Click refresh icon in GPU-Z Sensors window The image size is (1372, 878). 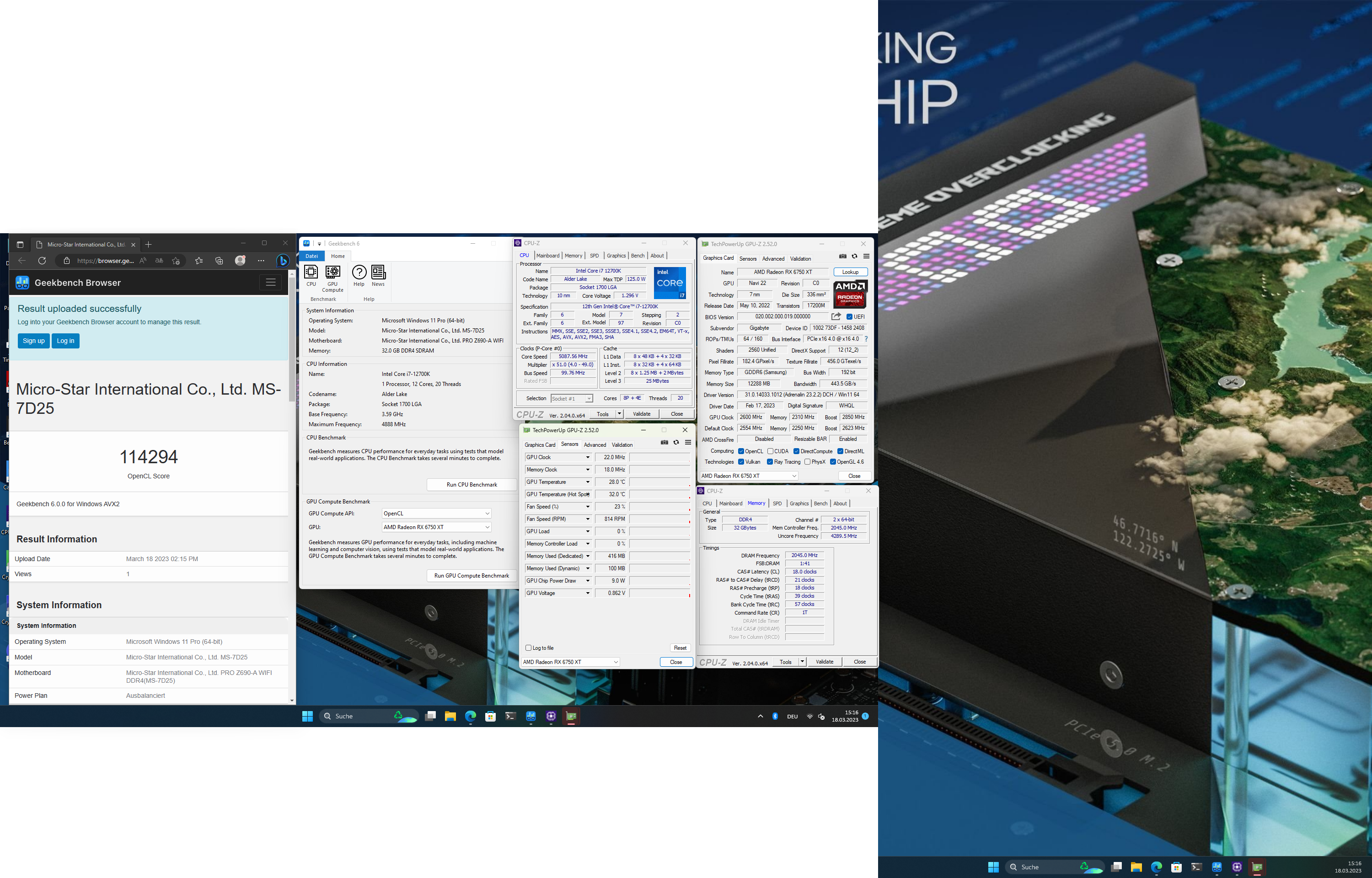(676, 442)
